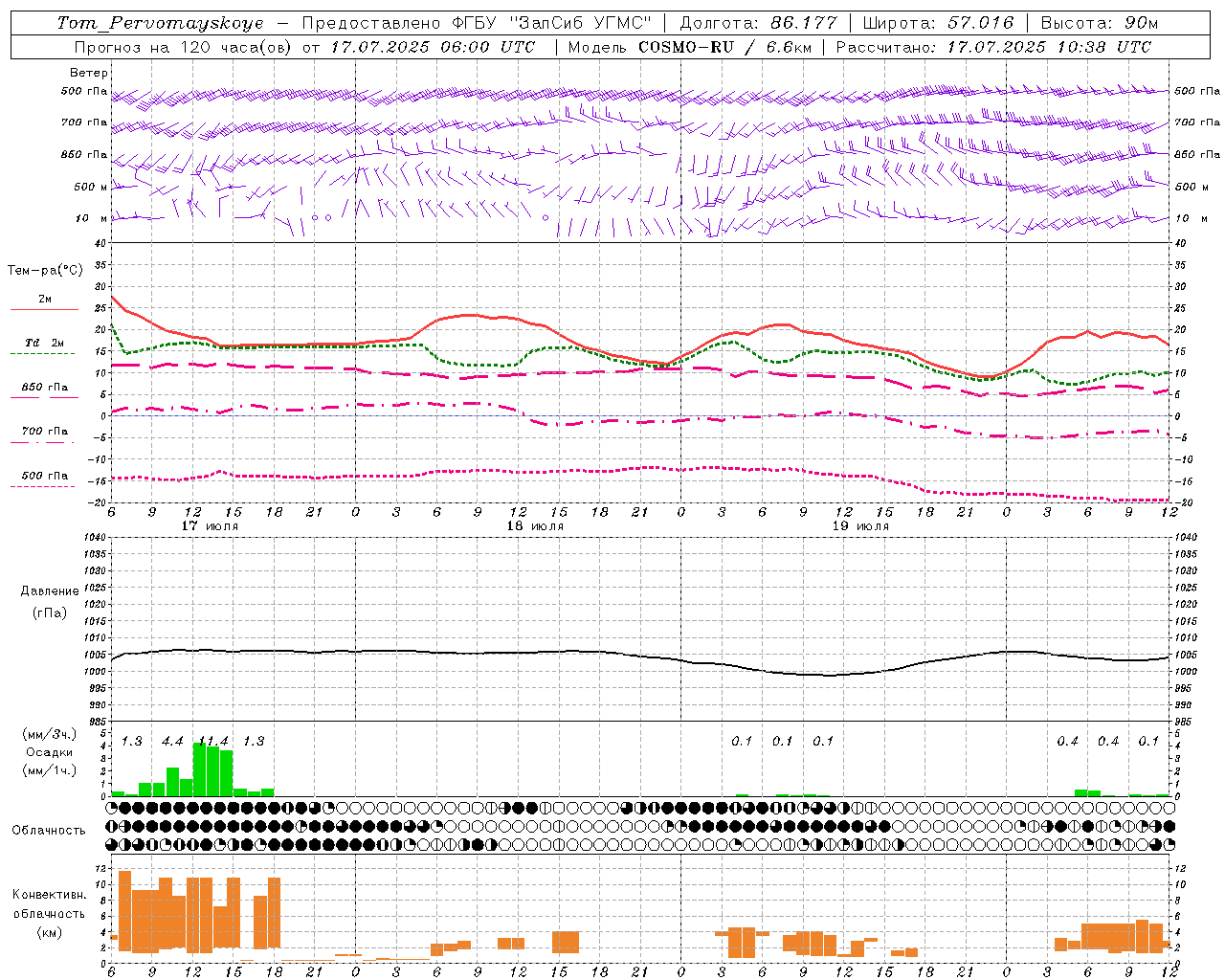Click the Высота: 90м header value
Viewport: 1225px width, 980px height.
[x=1100, y=23]
